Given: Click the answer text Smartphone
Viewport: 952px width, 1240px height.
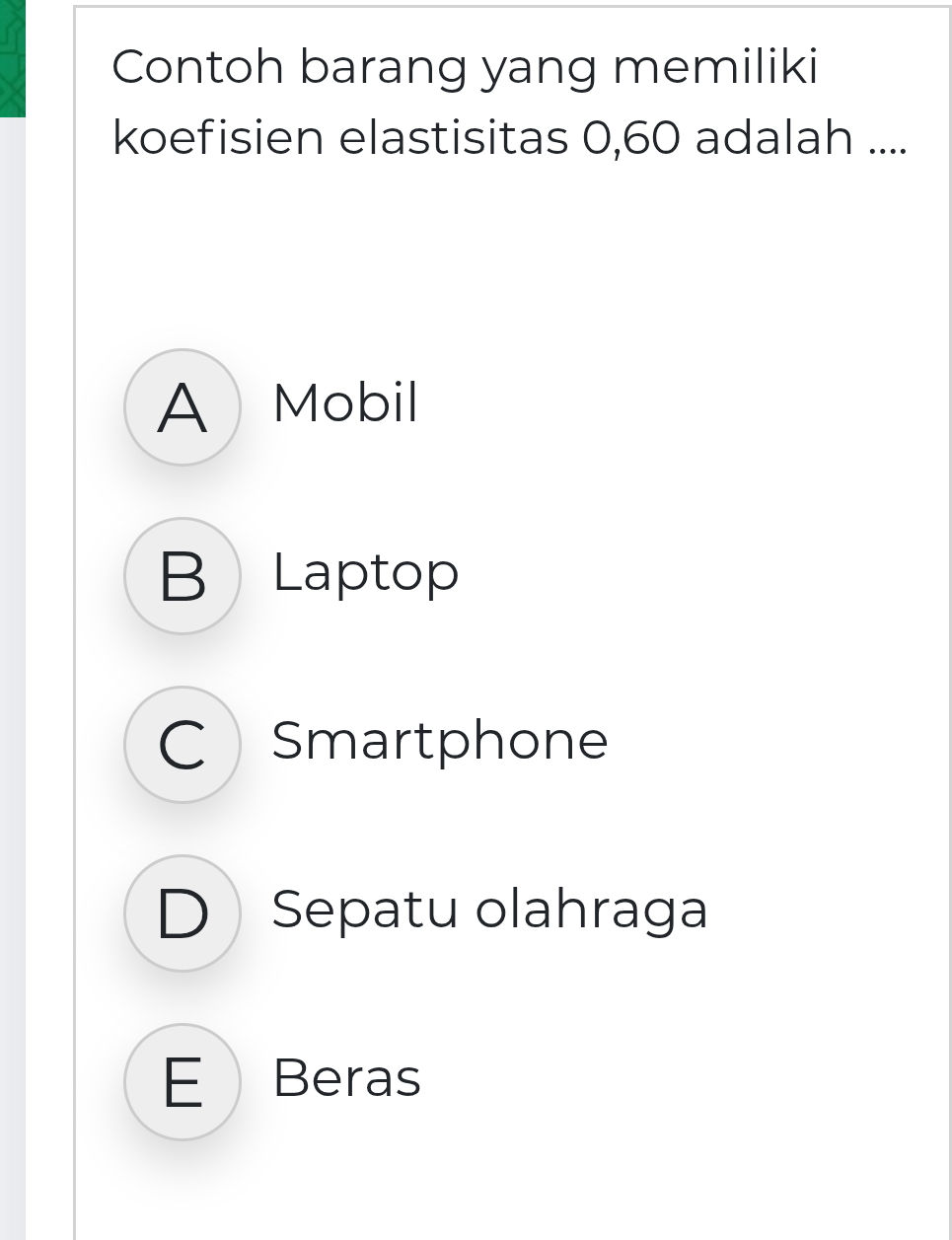Looking at the screenshot, I should (438, 741).
